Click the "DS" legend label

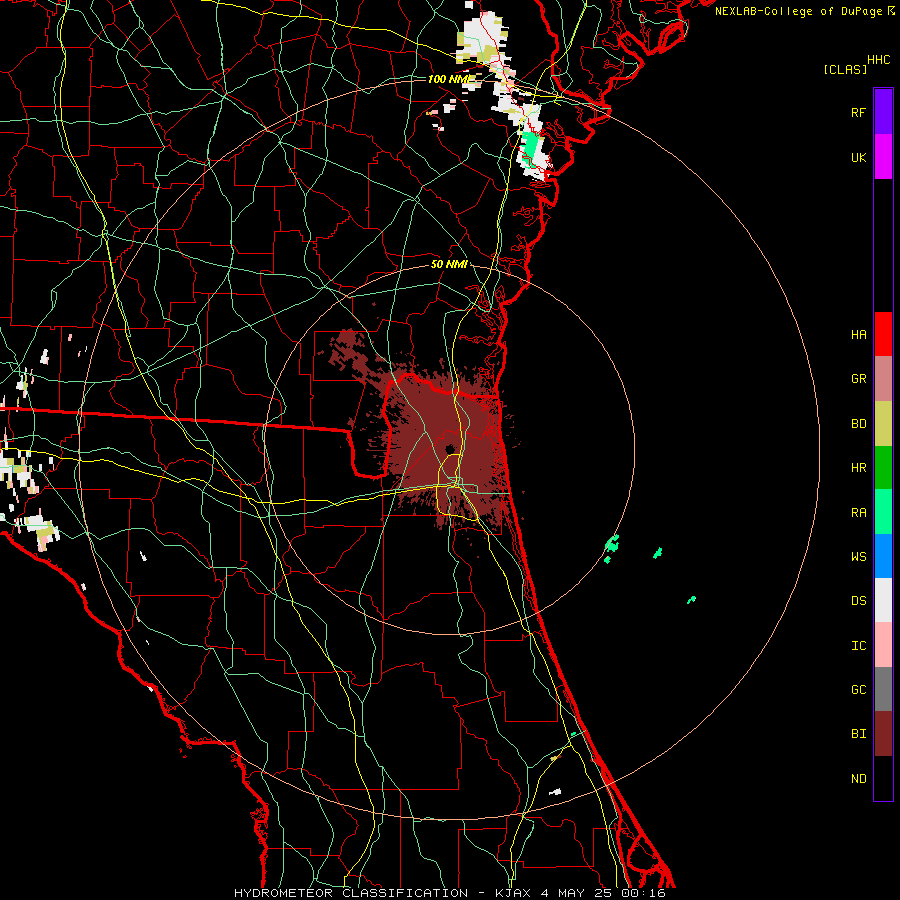(x=859, y=601)
